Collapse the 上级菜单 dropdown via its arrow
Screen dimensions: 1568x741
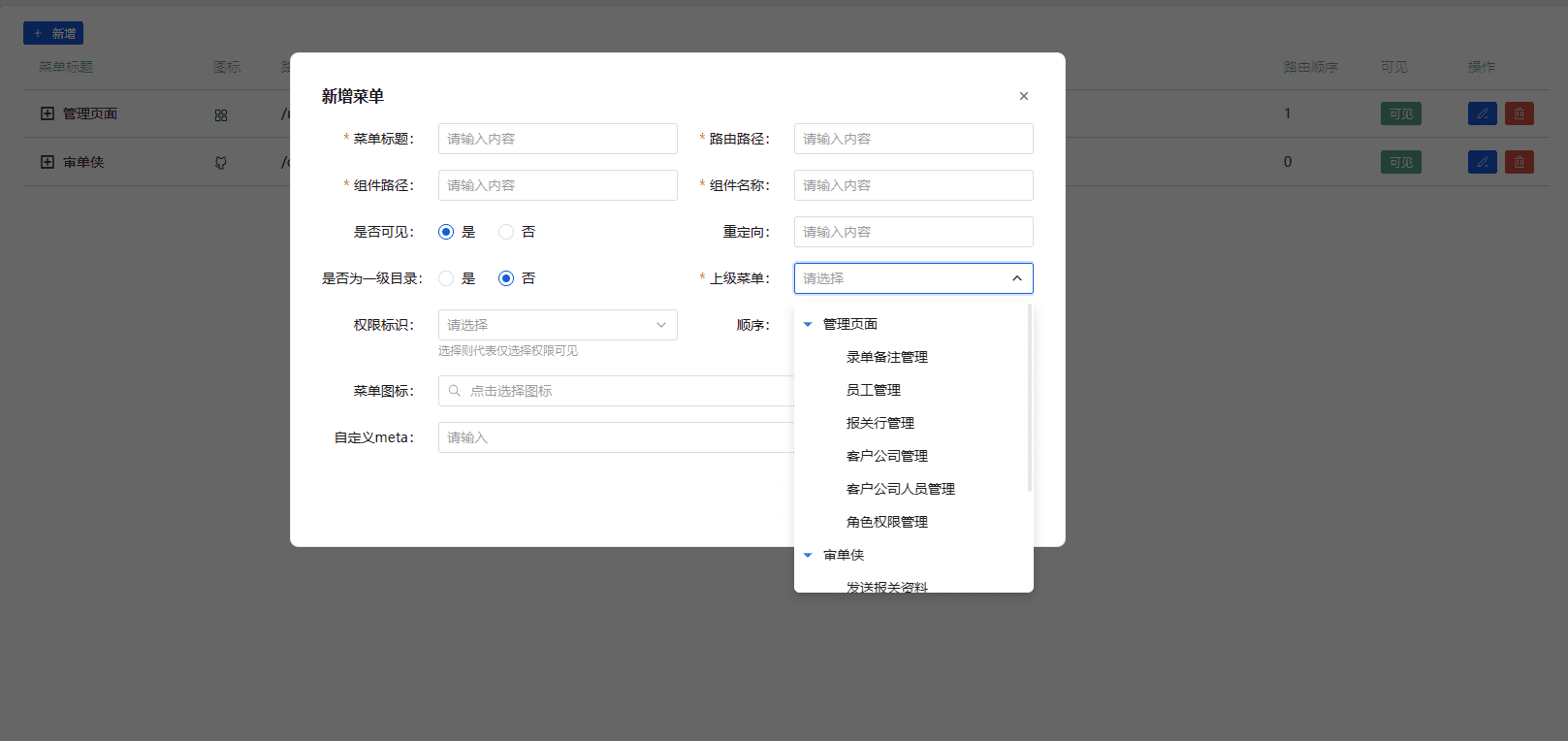(1017, 278)
